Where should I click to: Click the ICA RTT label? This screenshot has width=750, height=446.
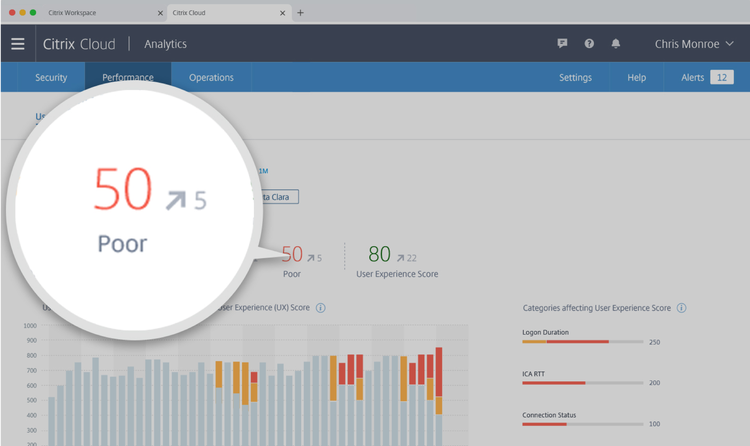(x=533, y=374)
